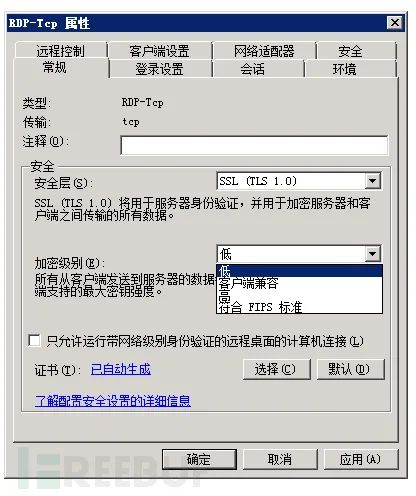The height and width of the screenshot is (496, 416).
Task: Open the 客户端设置 tab
Action: click(160, 51)
